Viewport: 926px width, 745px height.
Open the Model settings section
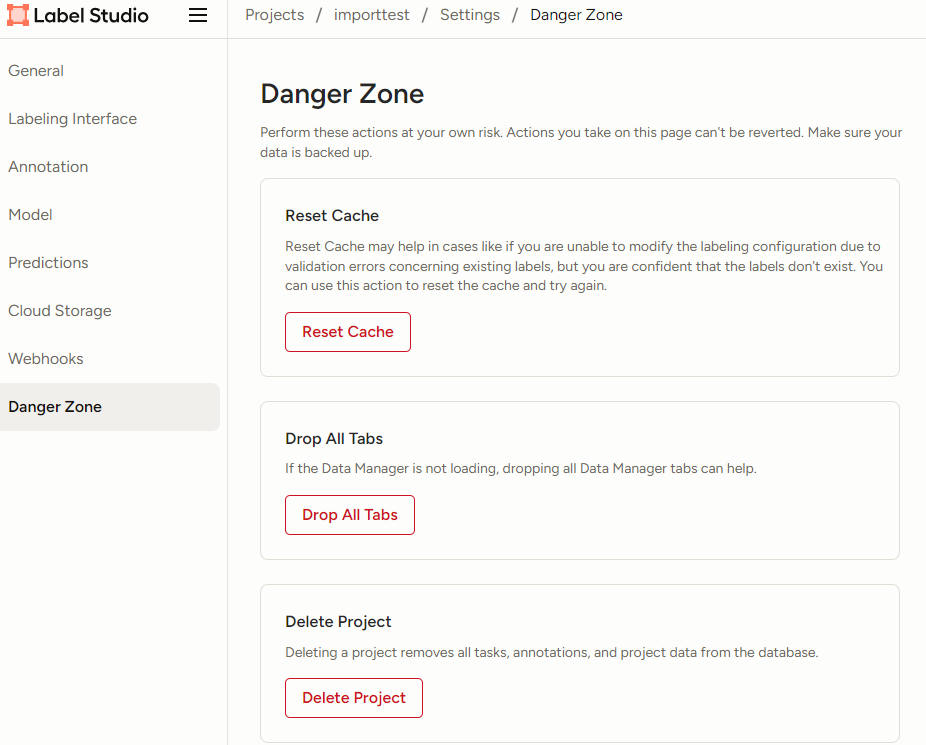click(x=30, y=215)
